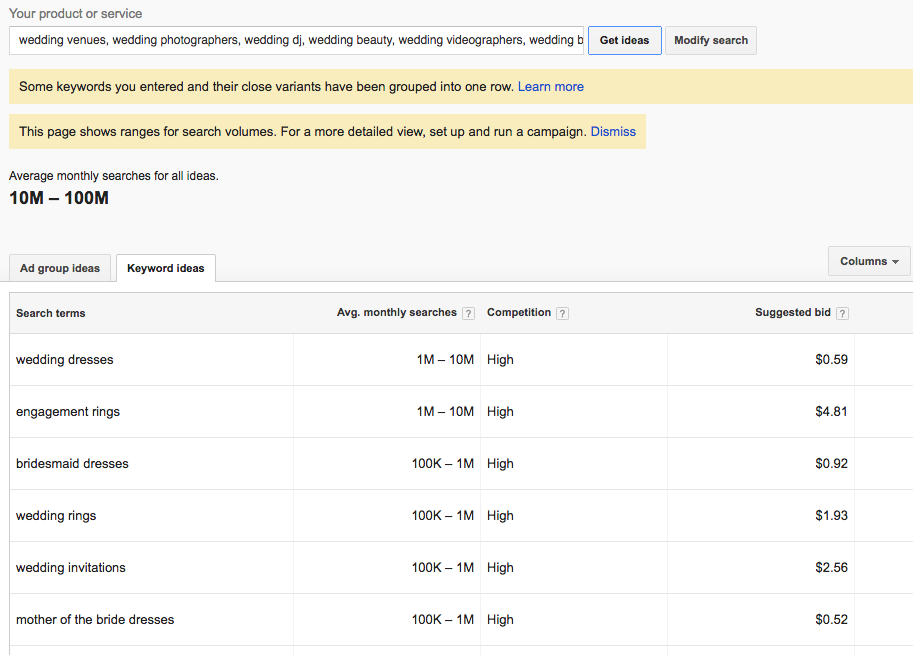This screenshot has width=913, height=655.
Task: Switch to the Ad group ideas tab
Action: click(x=60, y=268)
